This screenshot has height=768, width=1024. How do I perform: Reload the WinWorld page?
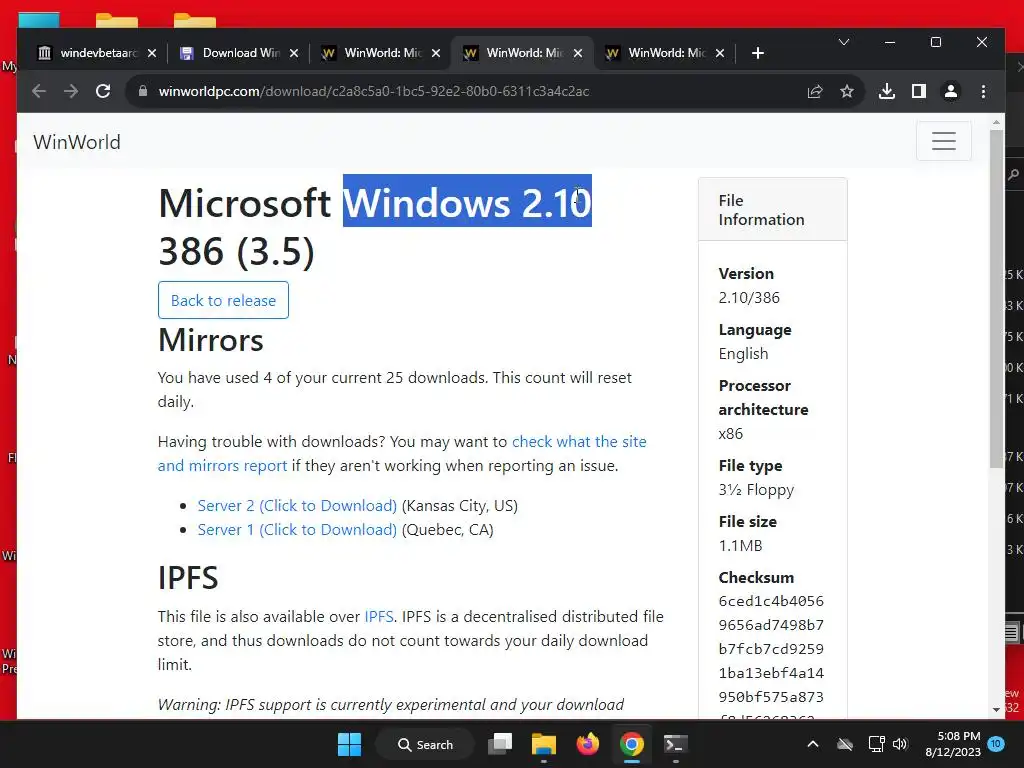click(x=103, y=91)
